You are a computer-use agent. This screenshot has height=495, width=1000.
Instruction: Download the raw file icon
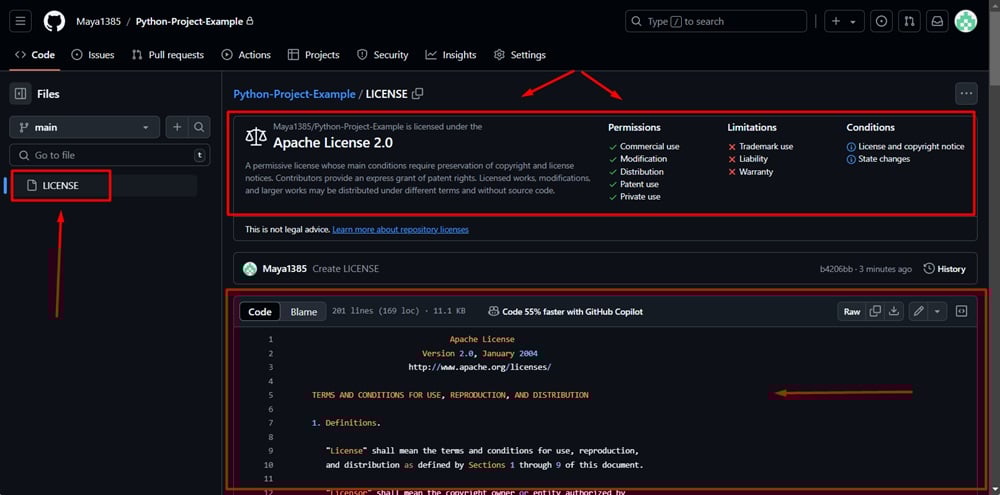894,311
